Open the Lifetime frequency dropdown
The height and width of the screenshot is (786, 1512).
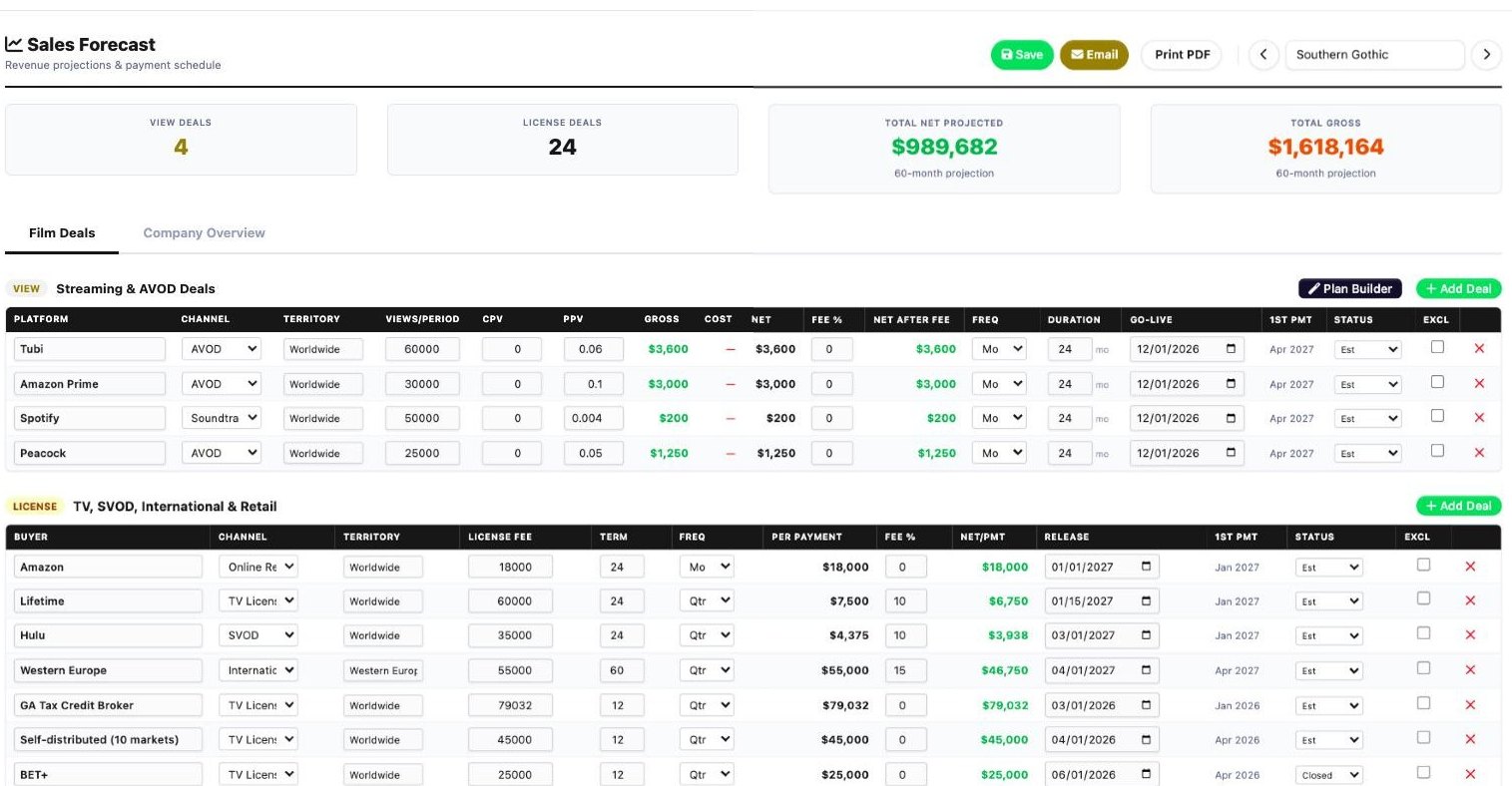pos(707,600)
